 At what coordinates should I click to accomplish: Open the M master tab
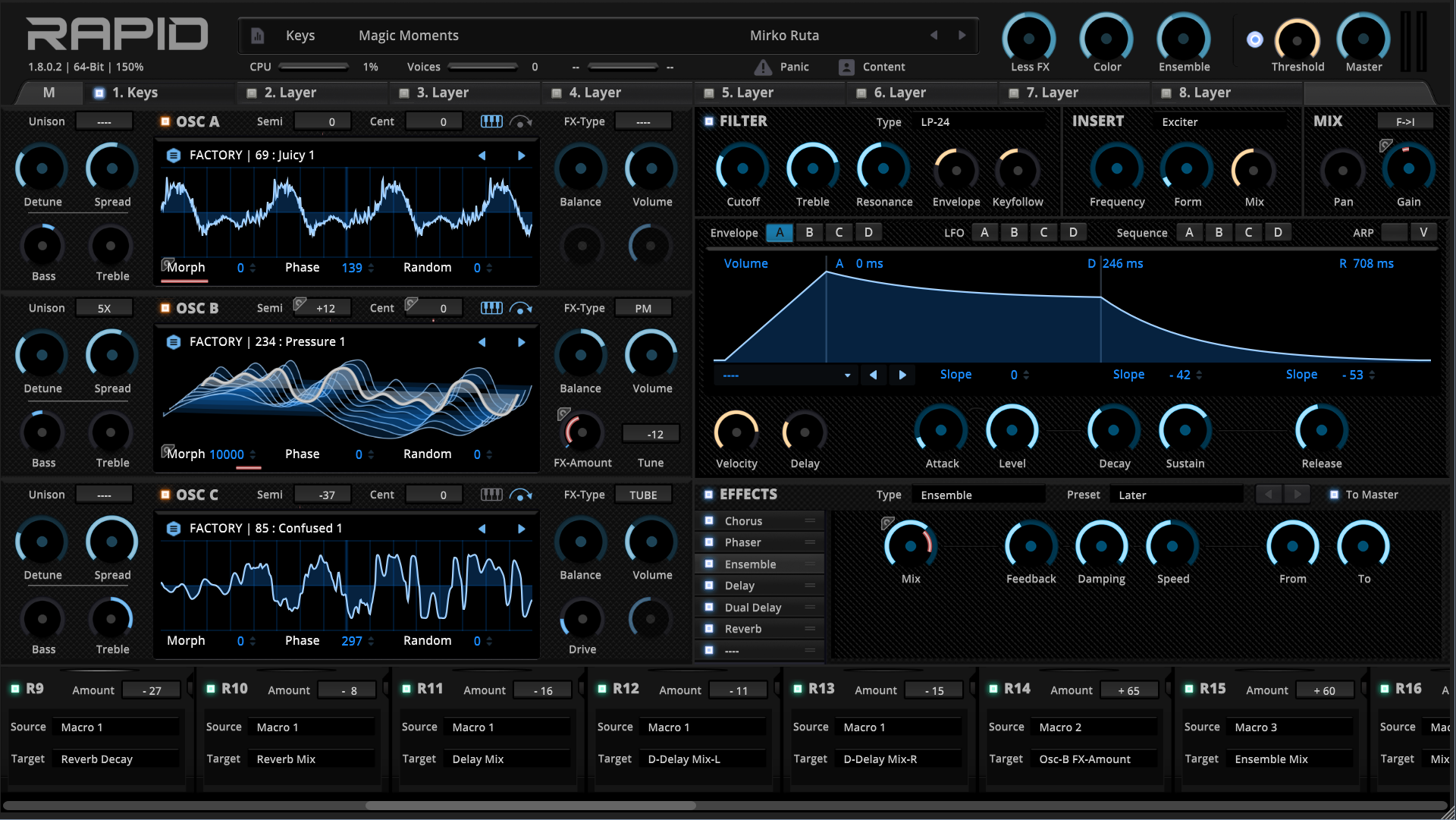[x=49, y=93]
